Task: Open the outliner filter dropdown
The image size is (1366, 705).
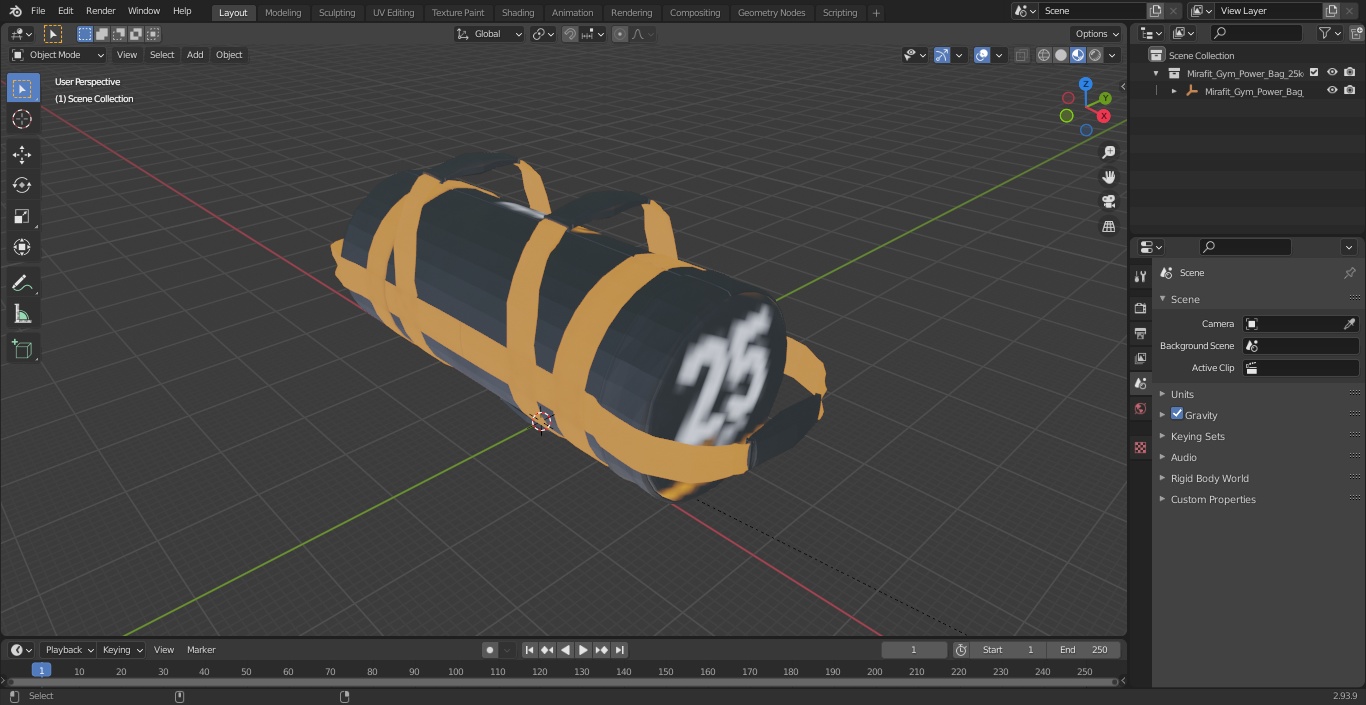Action: coord(1329,33)
